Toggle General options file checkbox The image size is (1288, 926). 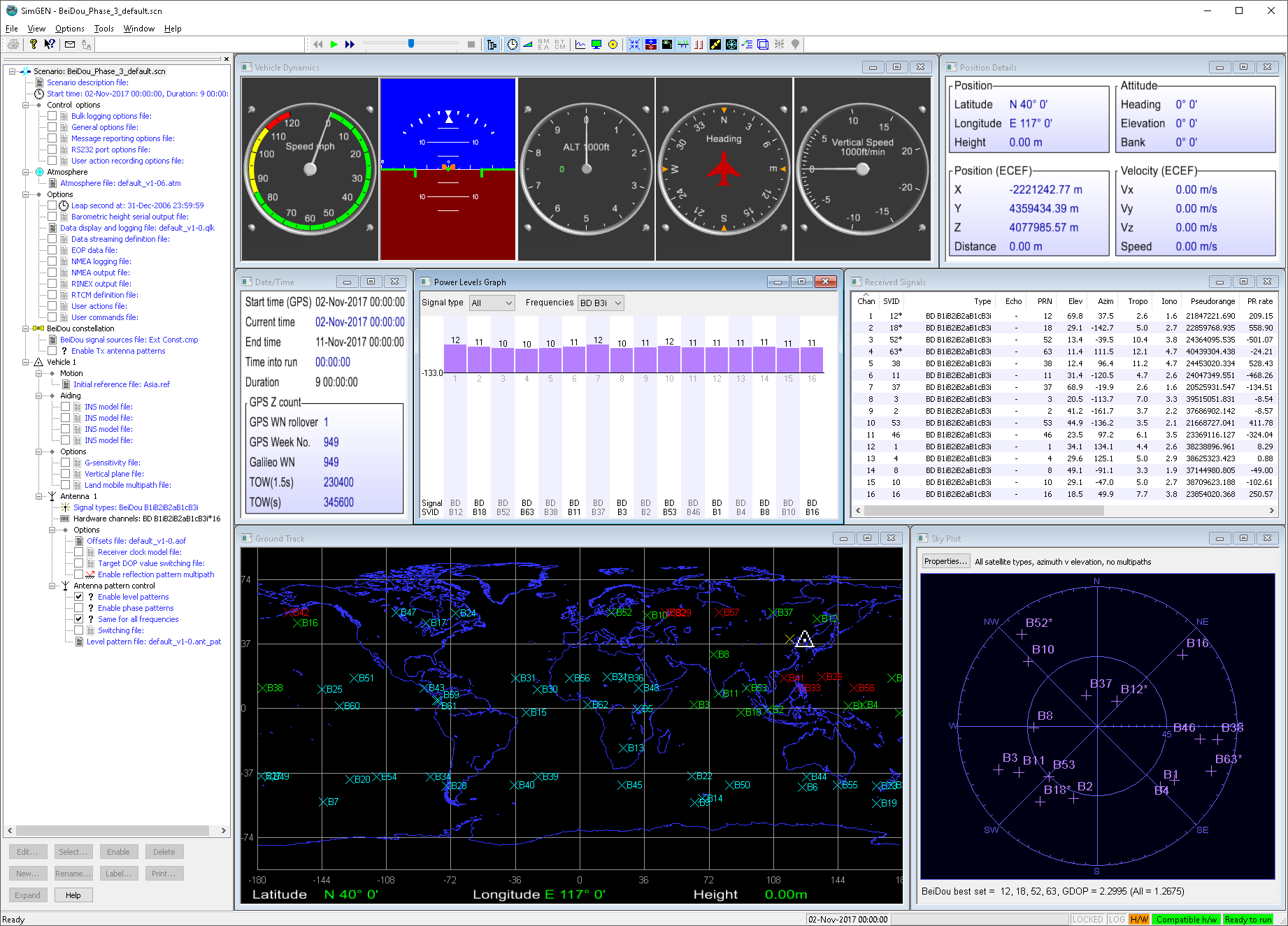(52, 127)
